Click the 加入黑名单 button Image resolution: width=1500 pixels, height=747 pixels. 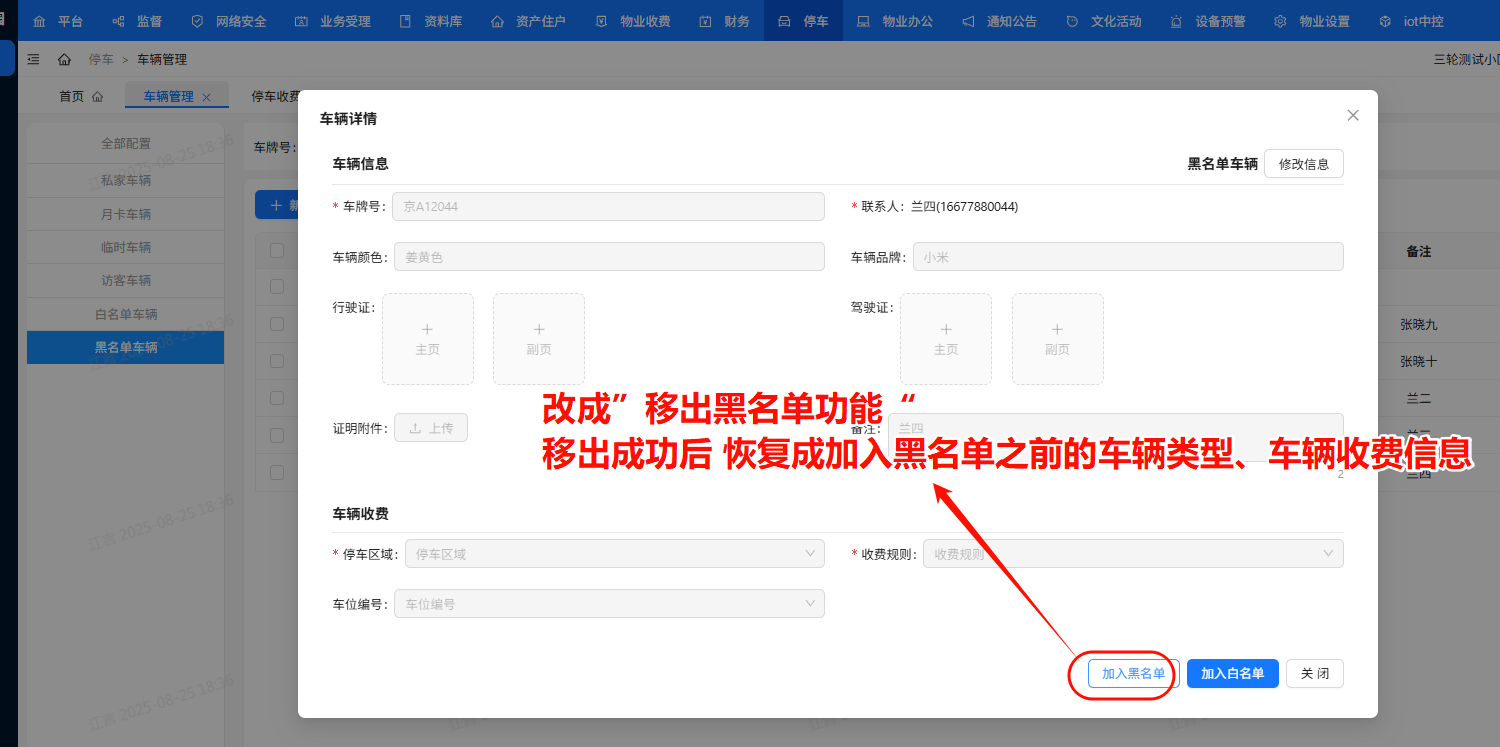tap(1133, 674)
